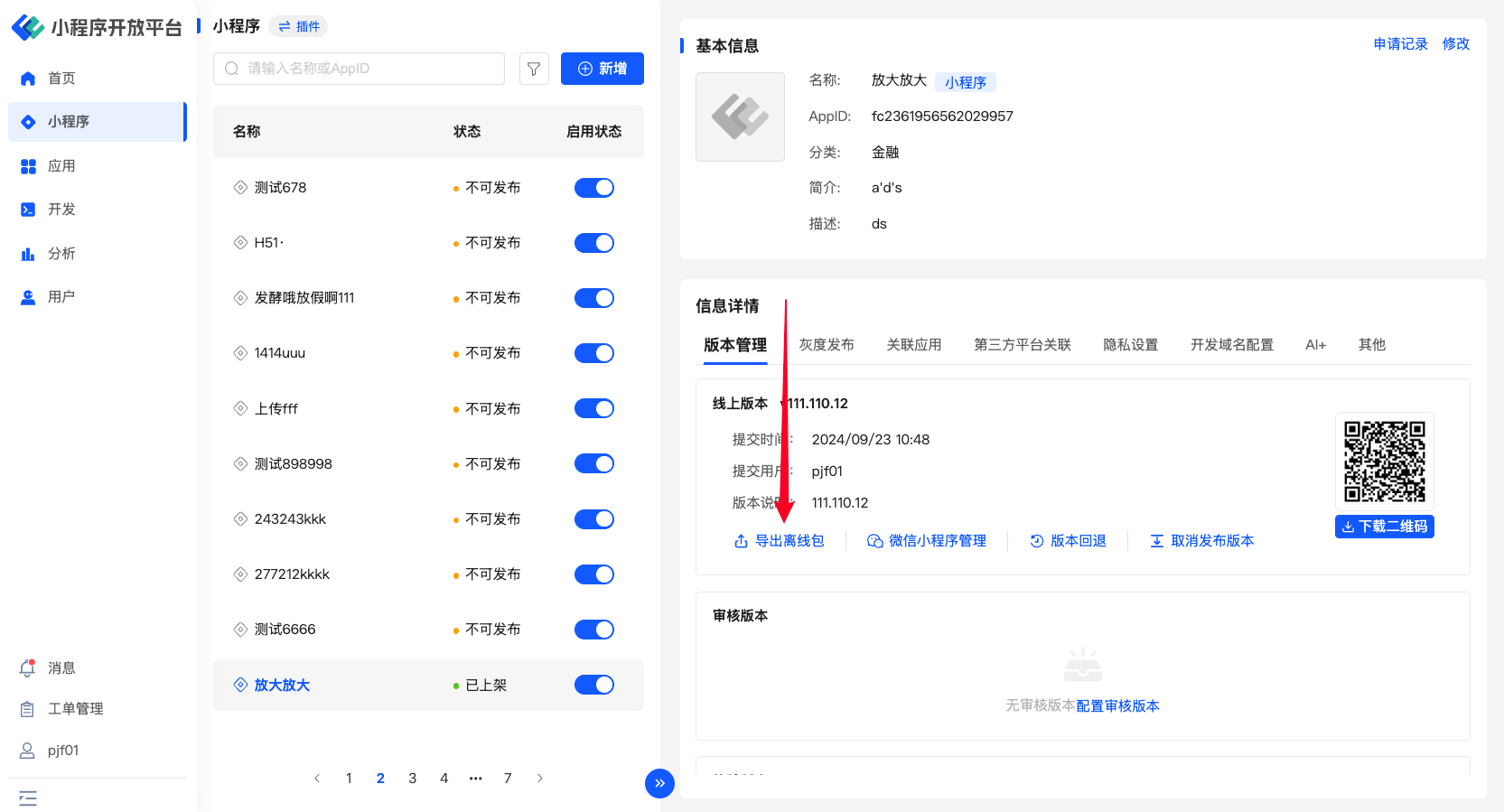Open the 隐私设置 tab
Viewport: 1504px width, 812px height.
tap(1130, 345)
